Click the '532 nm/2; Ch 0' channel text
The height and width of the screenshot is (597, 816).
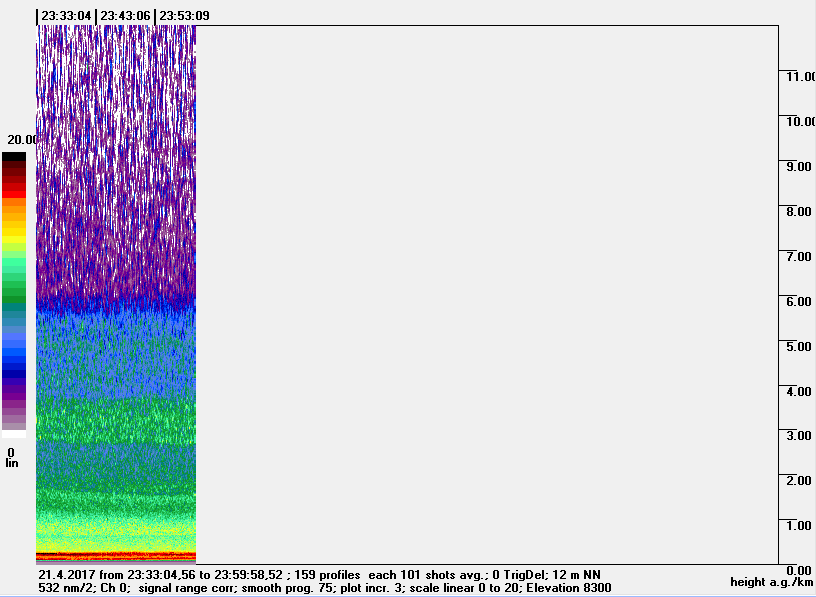pyautogui.click(x=84, y=588)
